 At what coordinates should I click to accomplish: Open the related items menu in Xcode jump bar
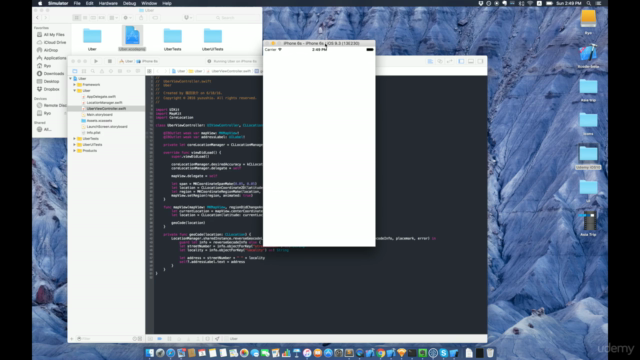point(149,71)
